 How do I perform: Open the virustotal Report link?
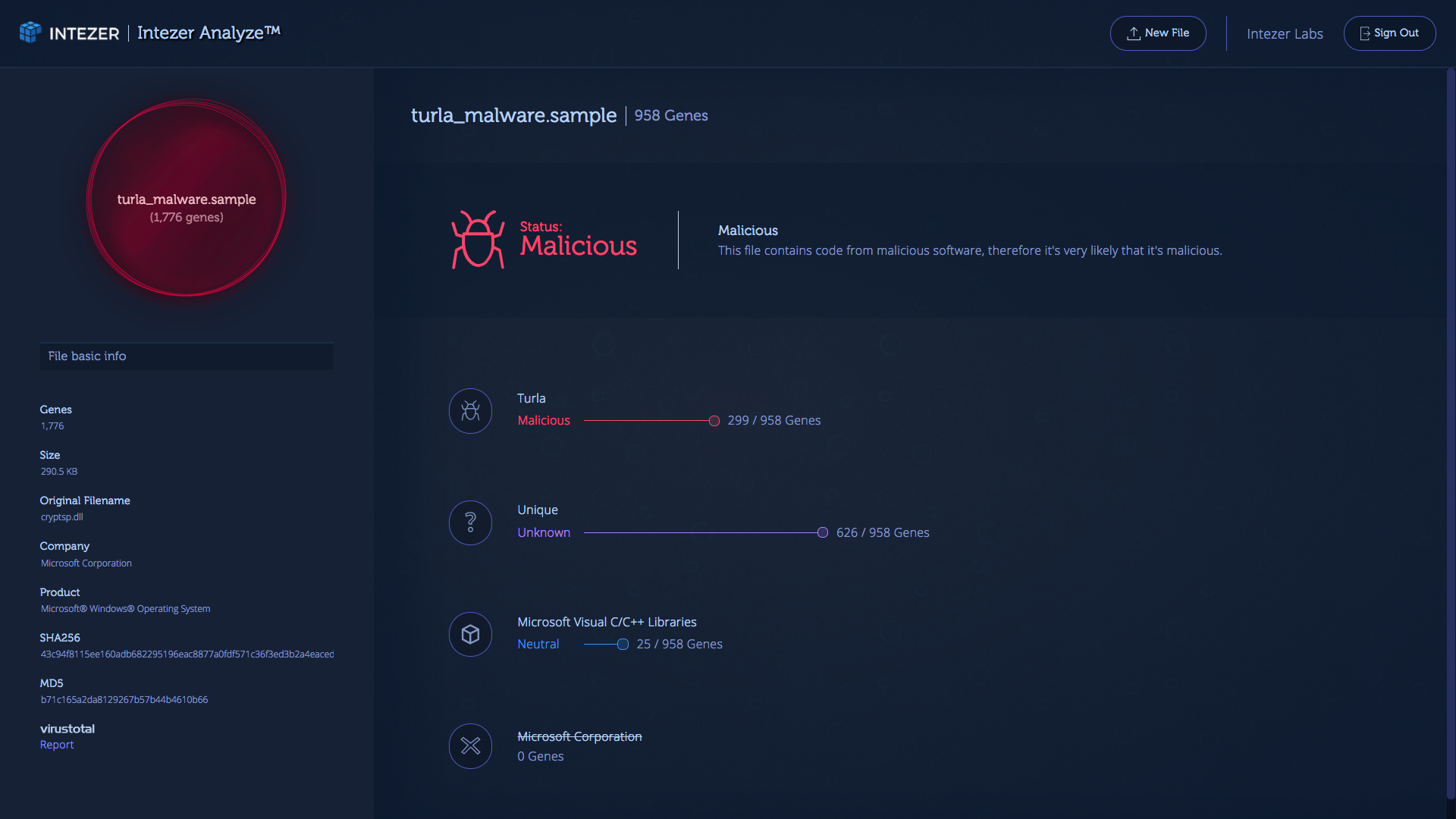tap(57, 745)
